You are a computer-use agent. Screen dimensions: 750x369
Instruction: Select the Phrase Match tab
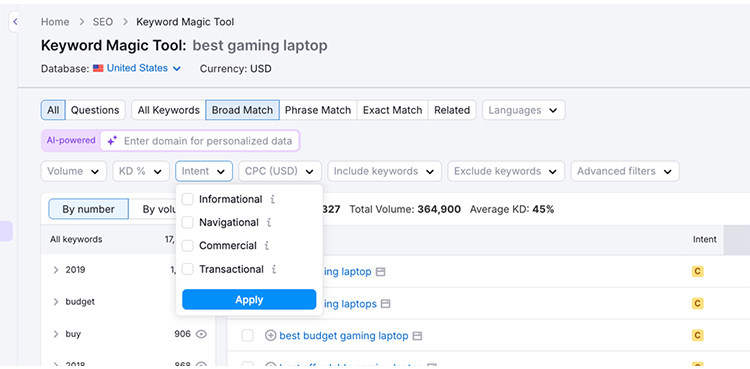[318, 110]
